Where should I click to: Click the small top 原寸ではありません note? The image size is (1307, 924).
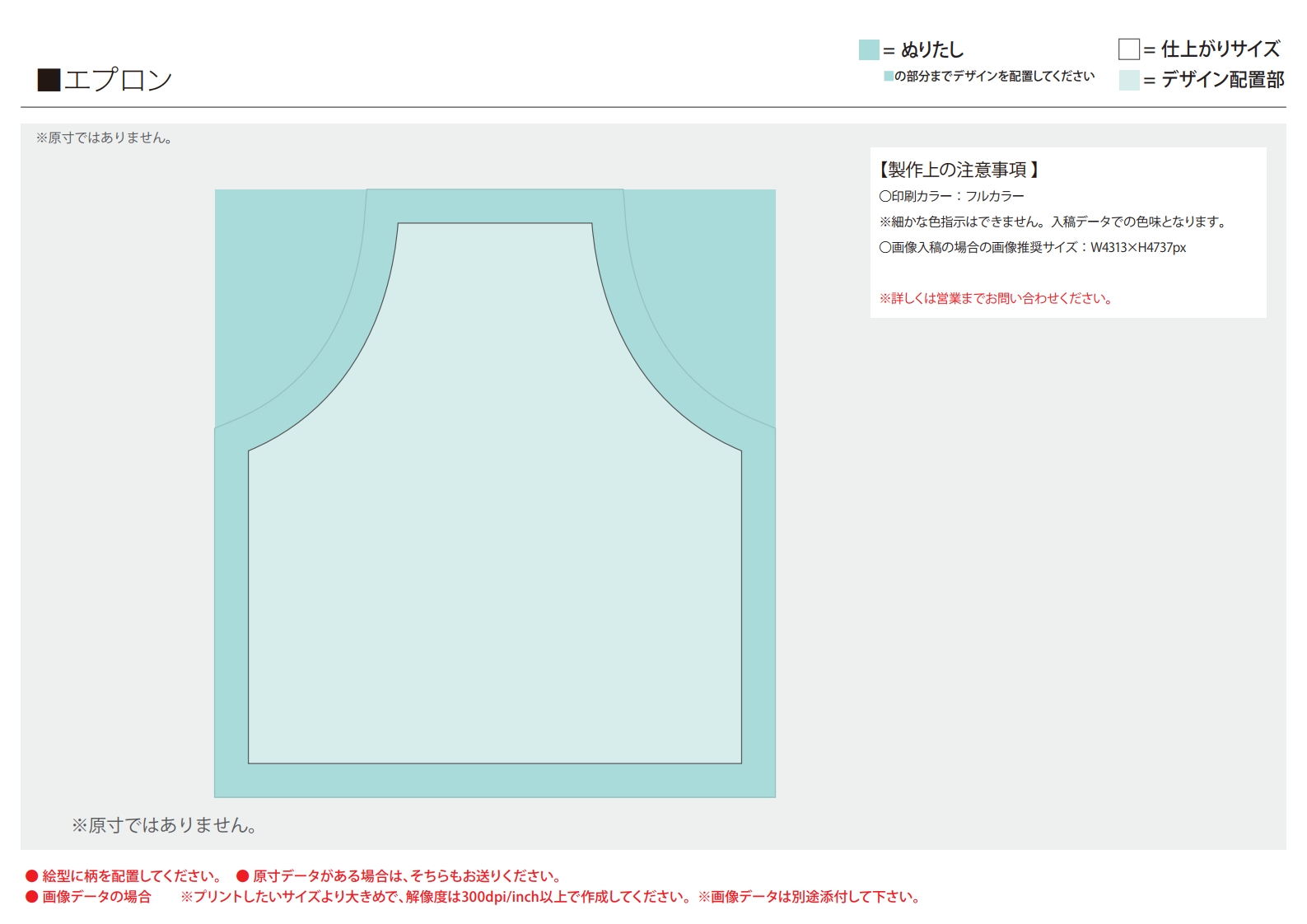coord(104,138)
